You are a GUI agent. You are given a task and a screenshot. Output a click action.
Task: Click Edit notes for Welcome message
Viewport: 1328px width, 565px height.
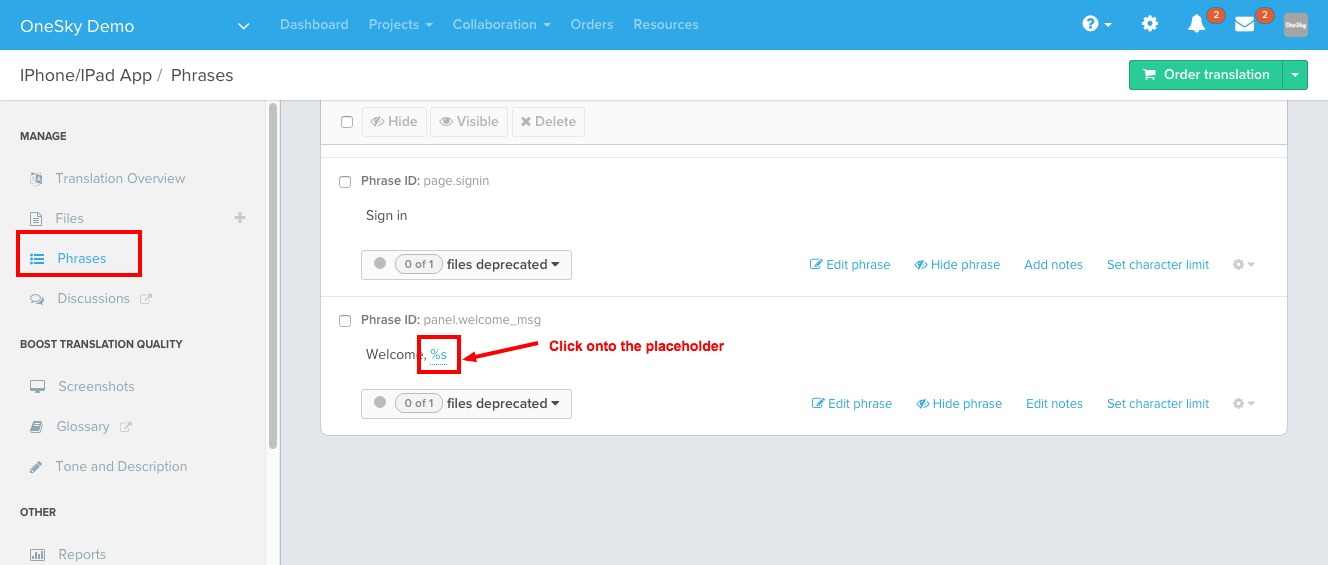(x=1054, y=404)
